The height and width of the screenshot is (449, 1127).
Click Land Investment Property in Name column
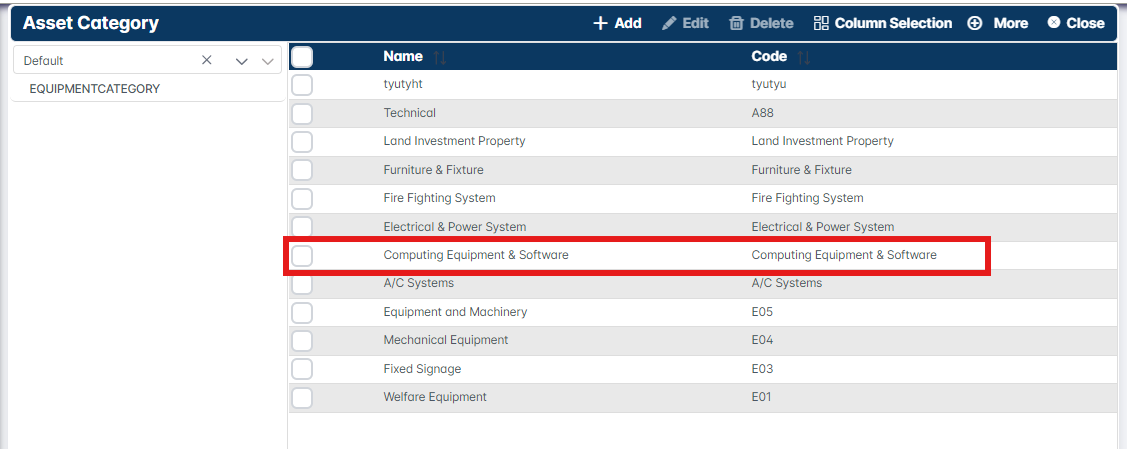pyautogui.click(x=454, y=141)
